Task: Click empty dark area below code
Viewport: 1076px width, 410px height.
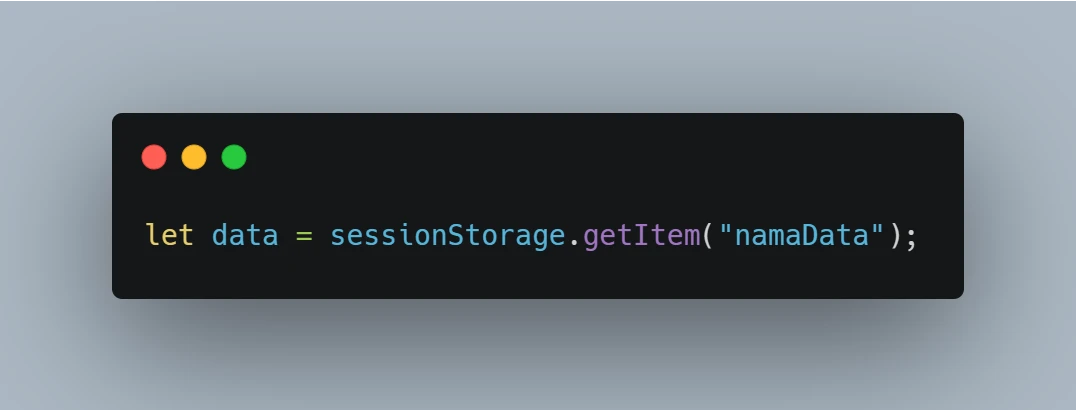Action: (537, 278)
